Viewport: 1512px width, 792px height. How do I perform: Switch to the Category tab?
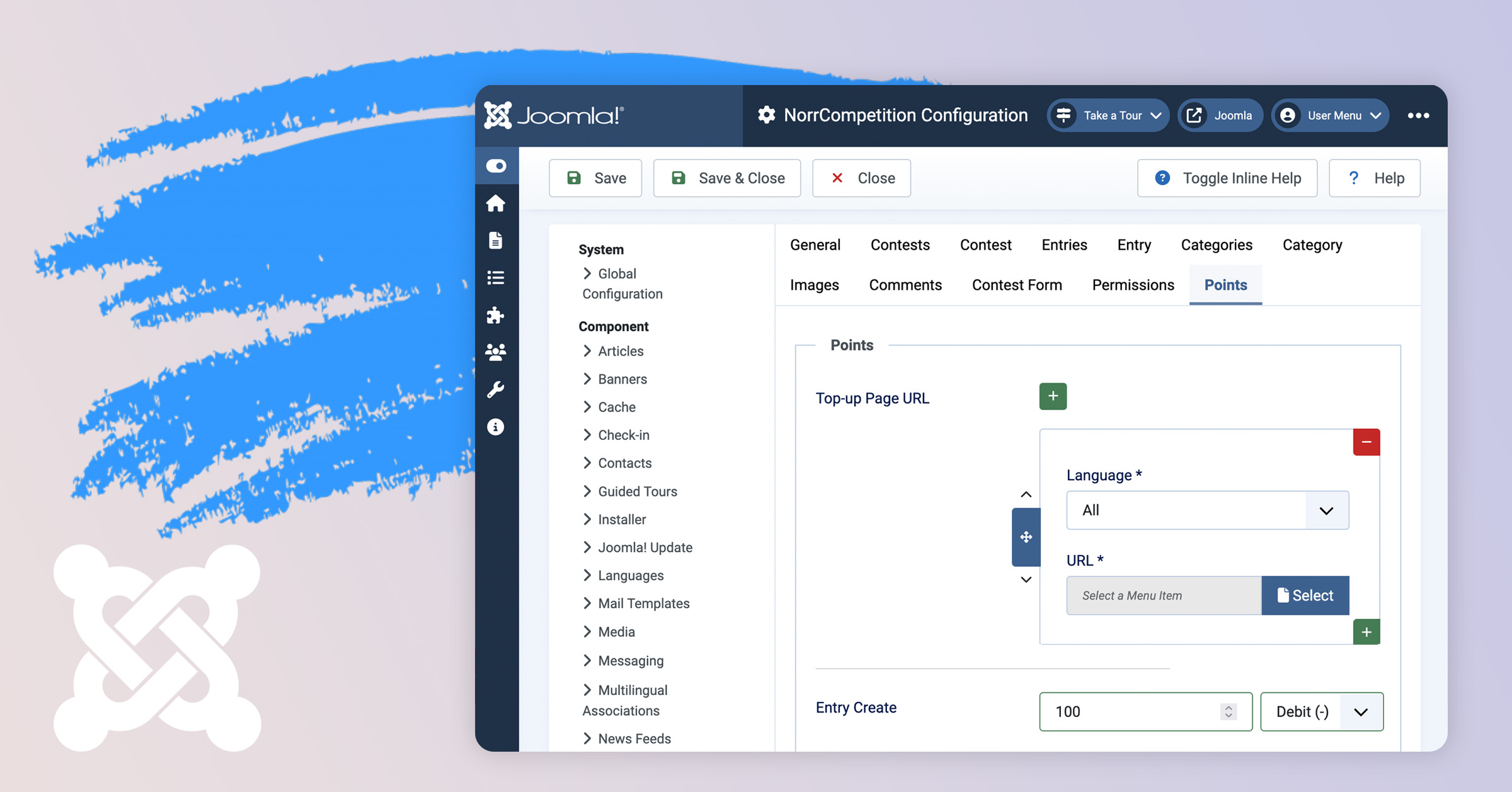pyautogui.click(x=1312, y=245)
